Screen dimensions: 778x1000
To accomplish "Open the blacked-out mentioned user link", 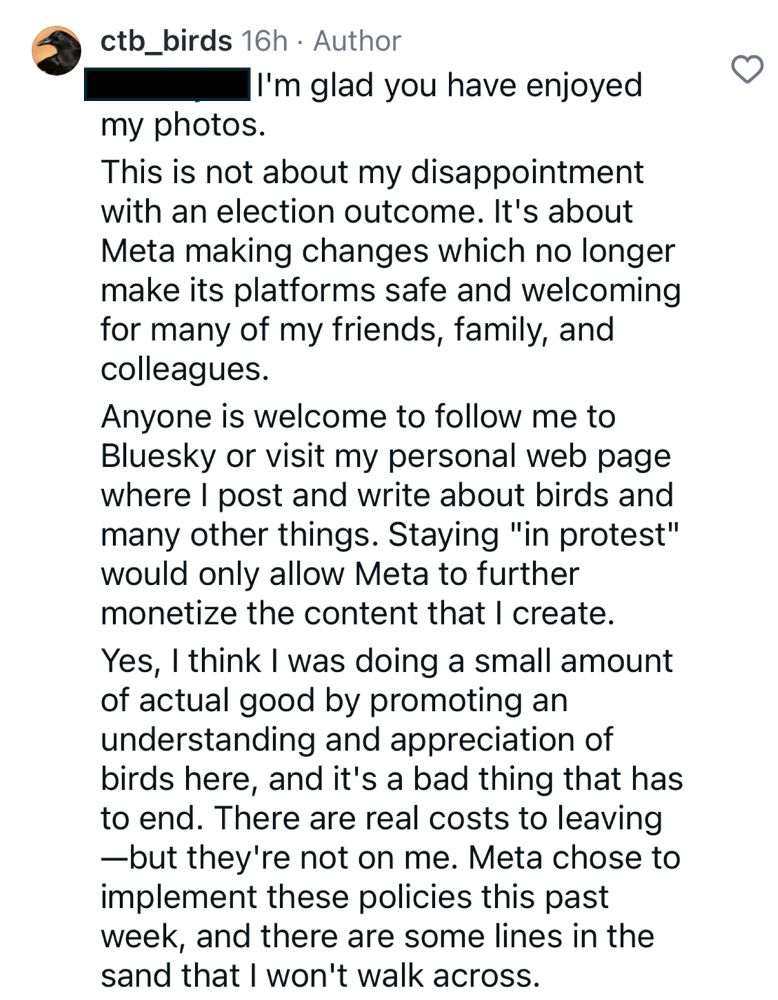I will [167, 84].
